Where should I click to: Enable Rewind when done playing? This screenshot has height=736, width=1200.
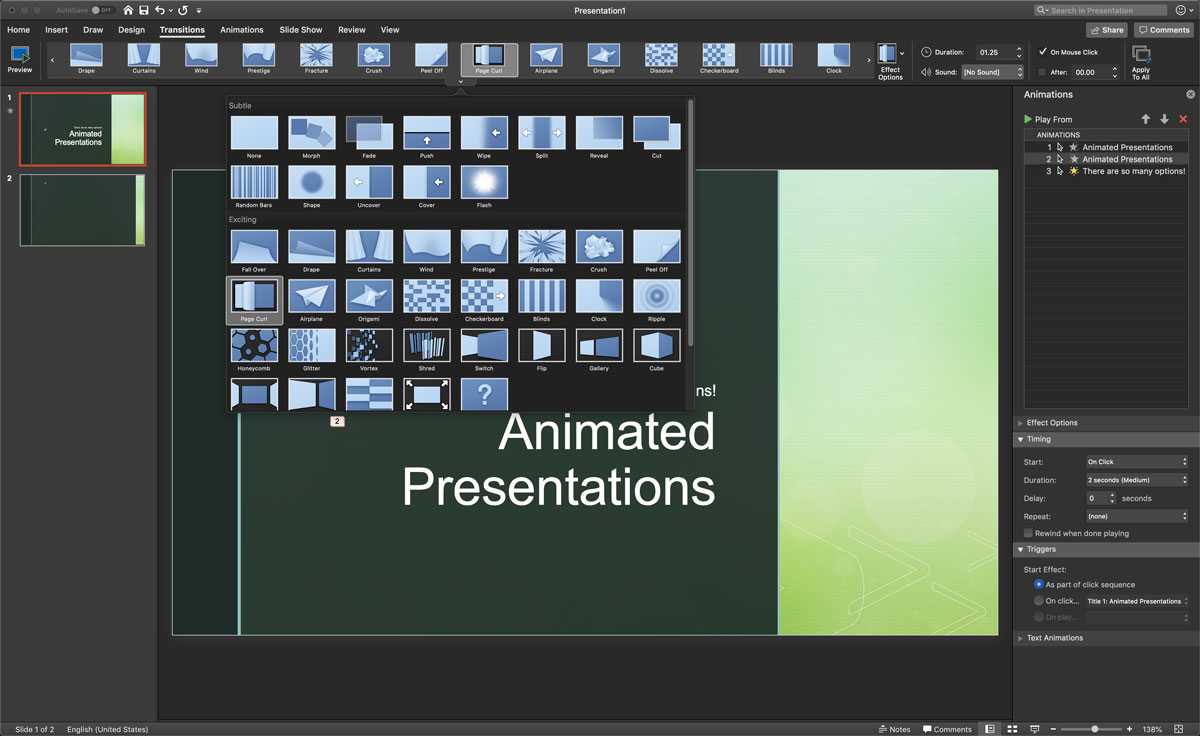[x=1028, y=533]
